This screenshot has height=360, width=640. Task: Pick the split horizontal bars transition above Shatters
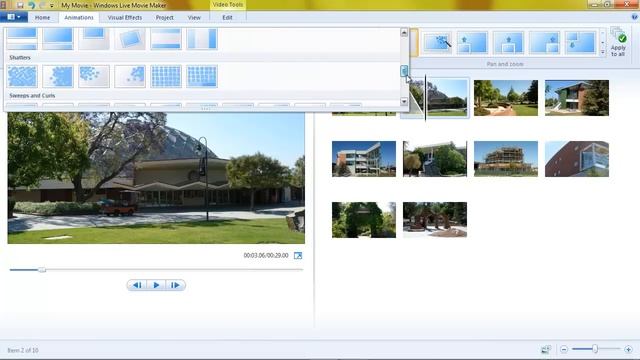[x=22, y=39]
